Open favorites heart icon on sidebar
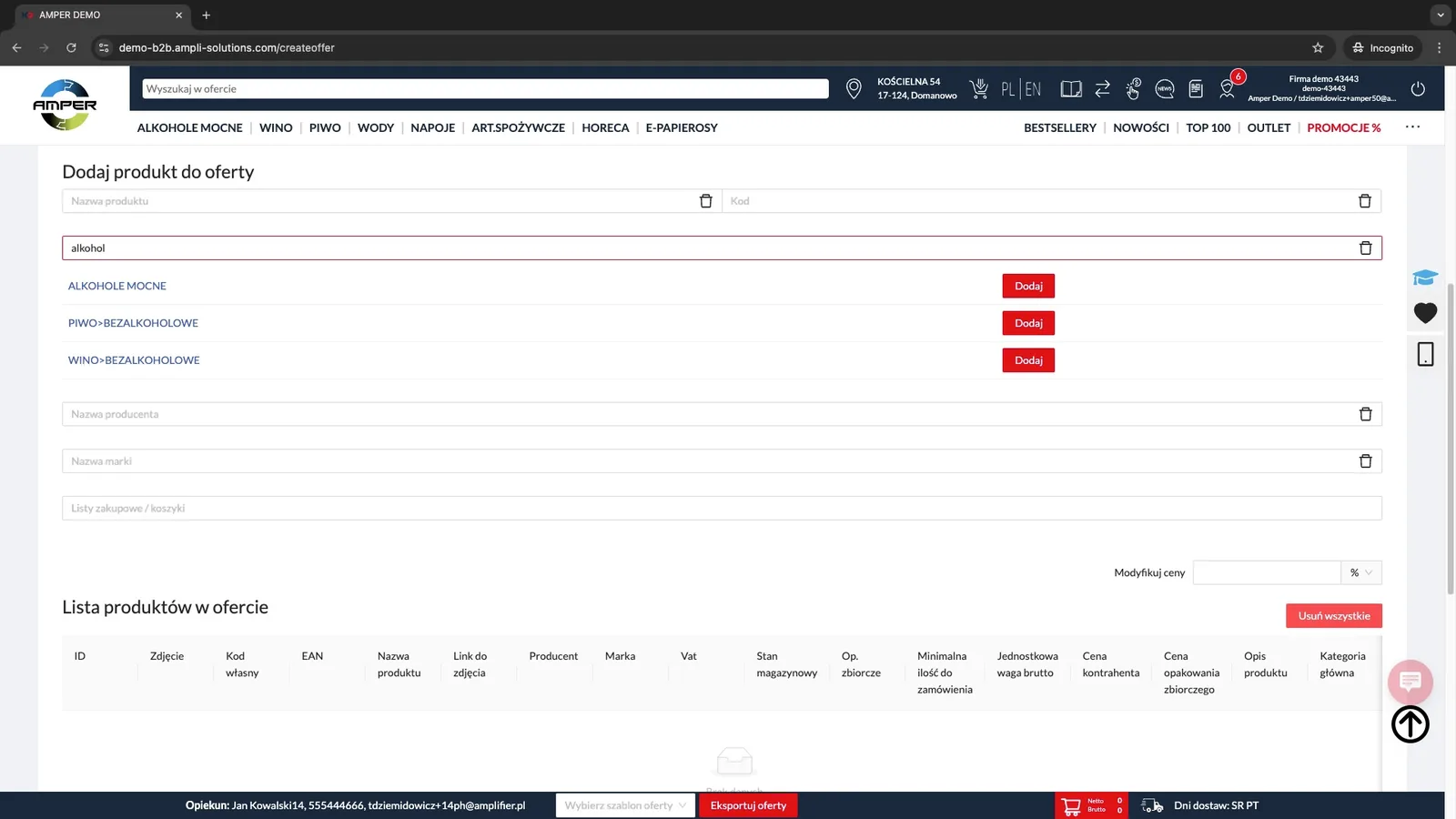Image resolution: width=1456 pixels, height=819 pixels. point(1425,313)
